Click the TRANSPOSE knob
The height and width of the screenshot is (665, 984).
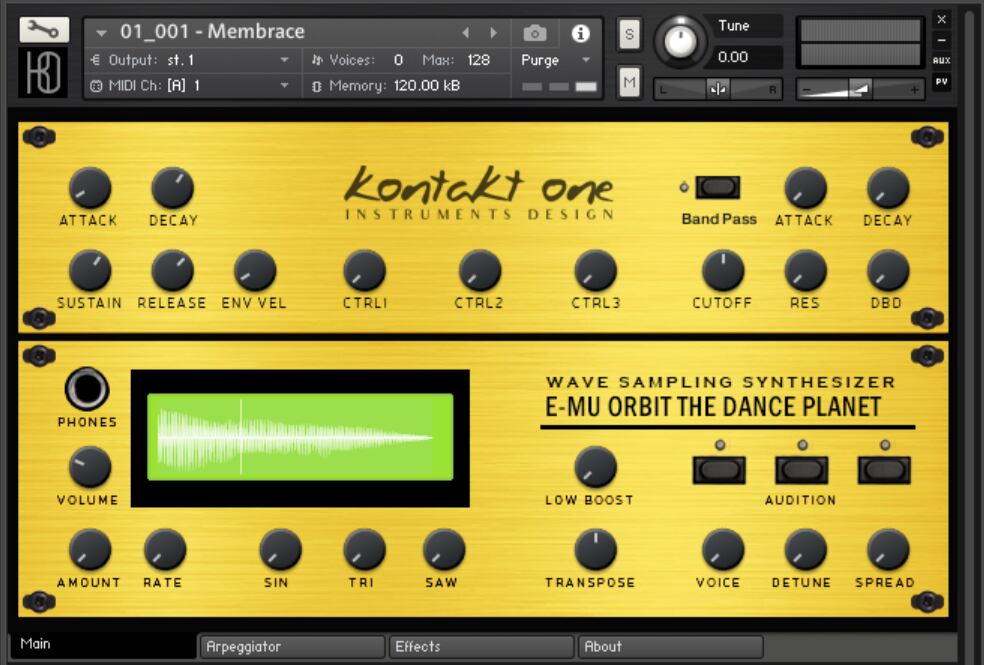[x=596, y=550]
